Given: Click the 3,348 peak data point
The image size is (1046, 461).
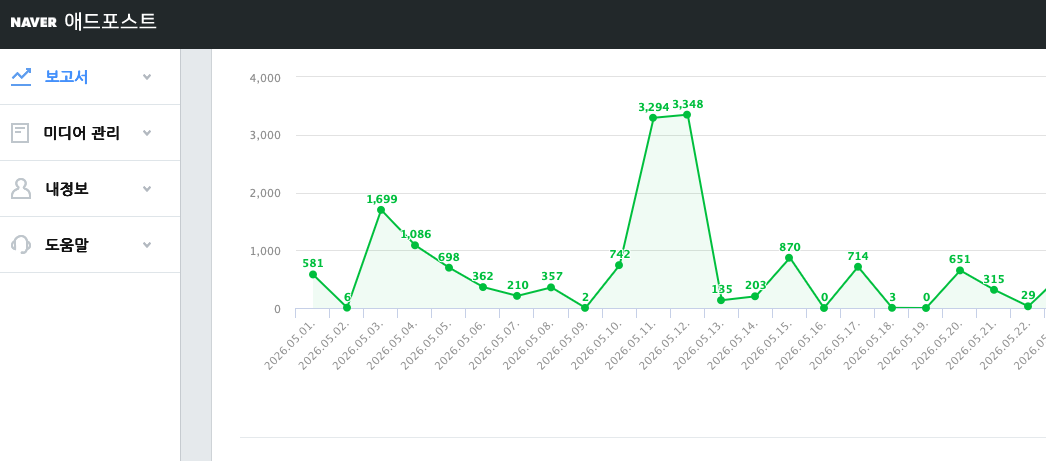Looking at the screenshot, I should (687, 115).
